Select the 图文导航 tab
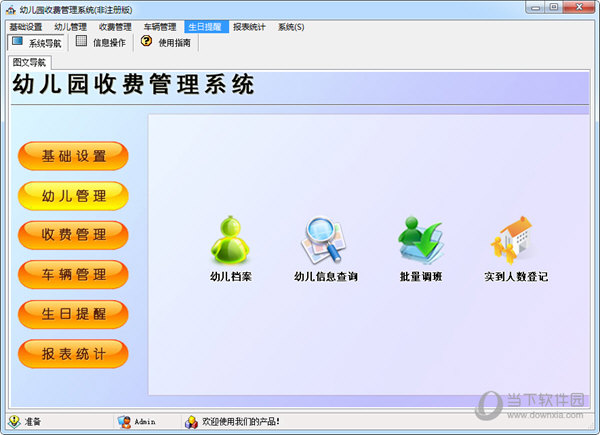 (29, 62)
